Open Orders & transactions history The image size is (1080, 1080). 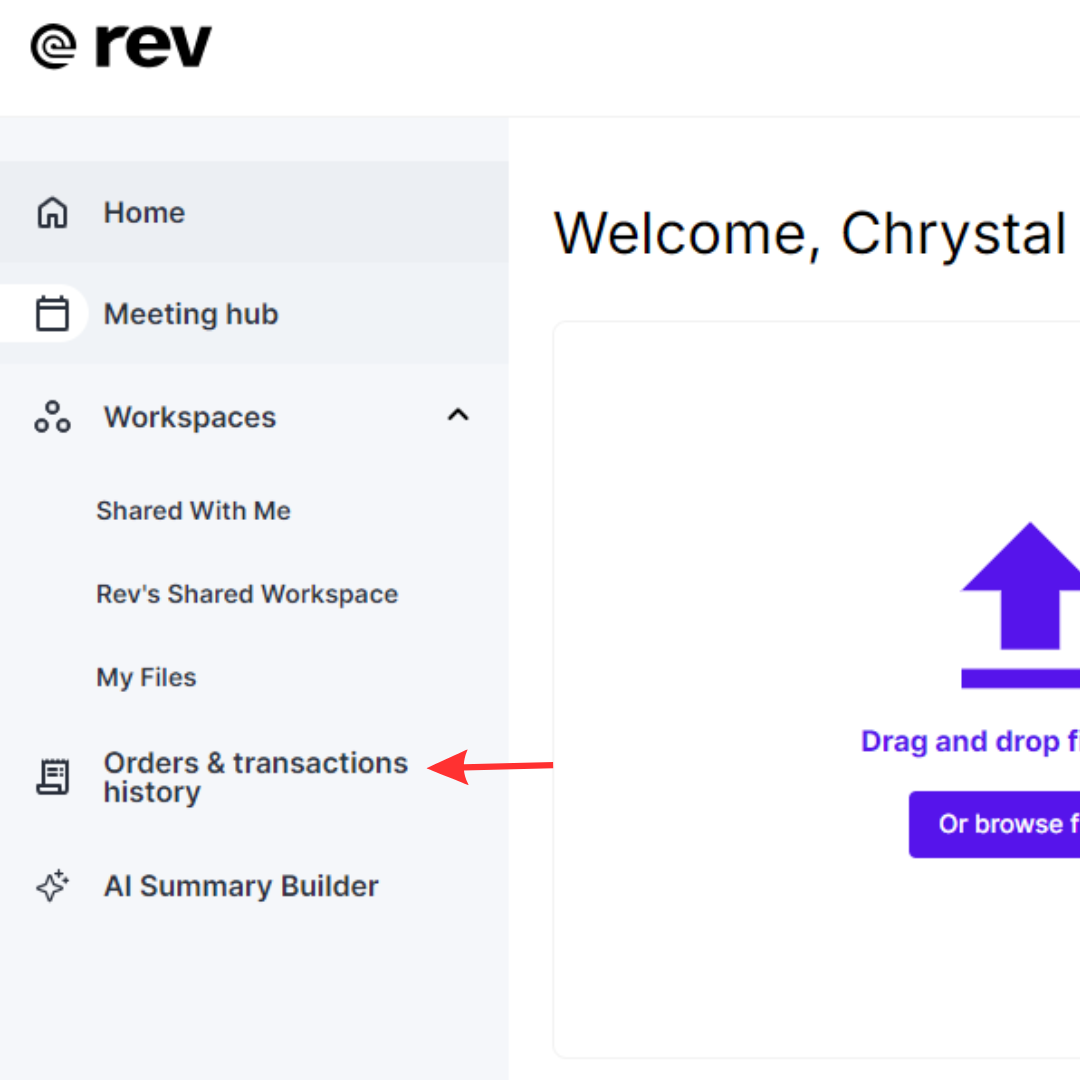tap(256, 778)
